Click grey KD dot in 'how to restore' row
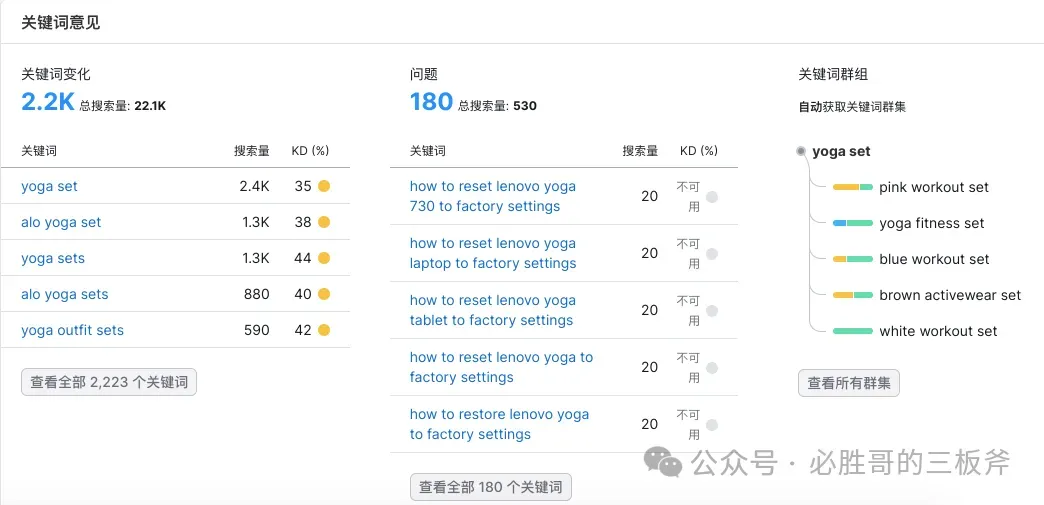 (712, 424)
